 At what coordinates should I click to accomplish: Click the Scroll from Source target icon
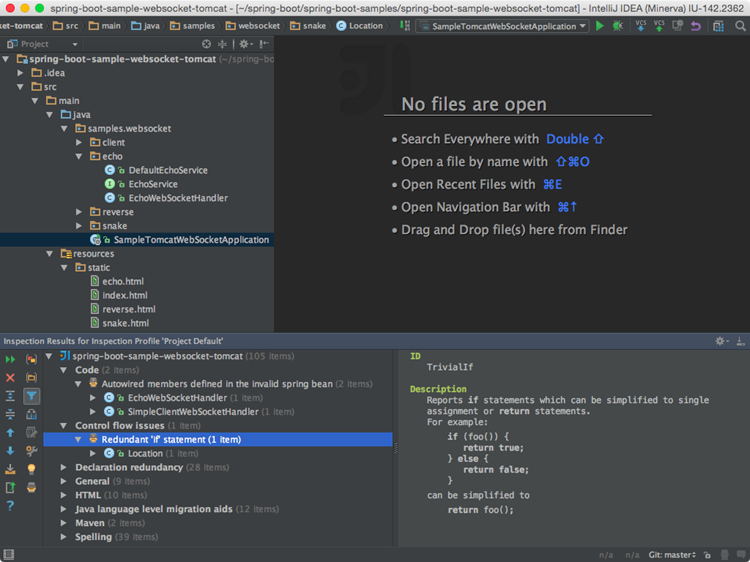206,44
